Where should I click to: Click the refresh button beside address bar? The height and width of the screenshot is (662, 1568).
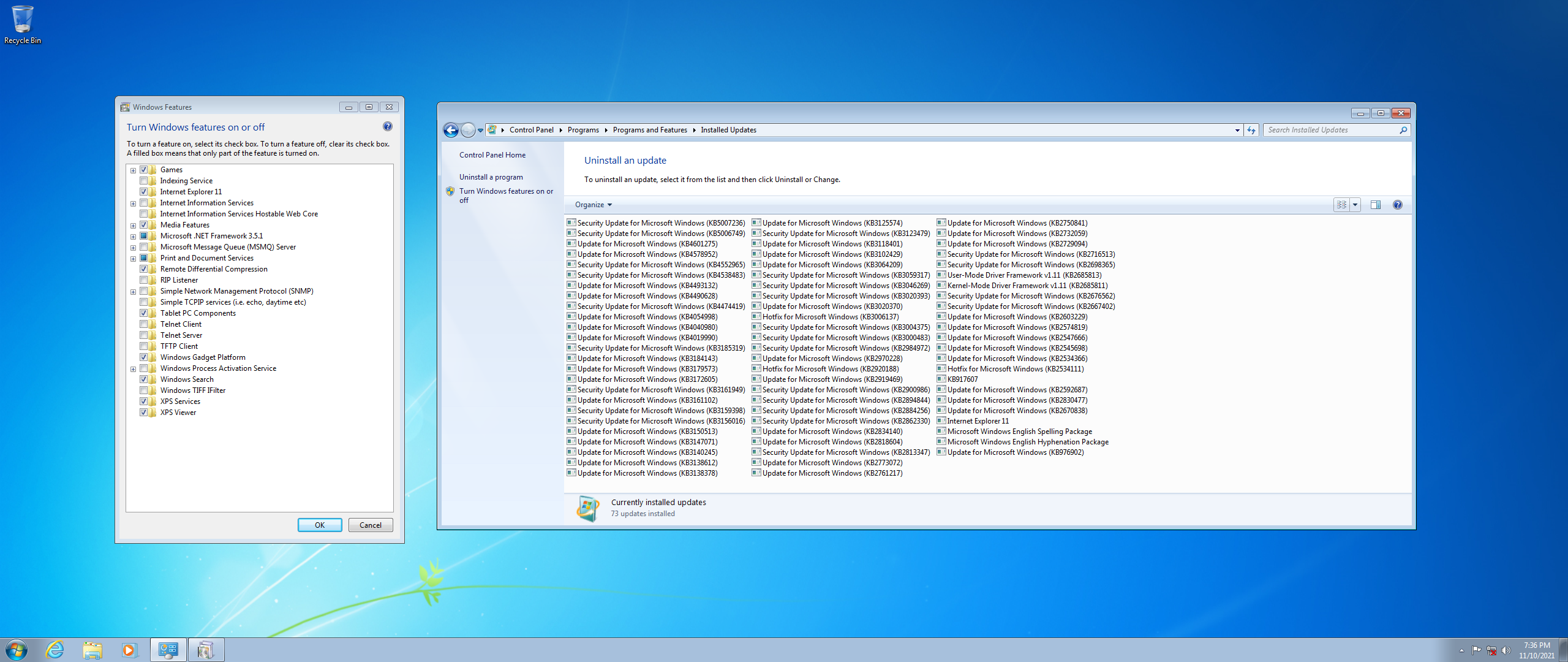(x=1251, y=130)
